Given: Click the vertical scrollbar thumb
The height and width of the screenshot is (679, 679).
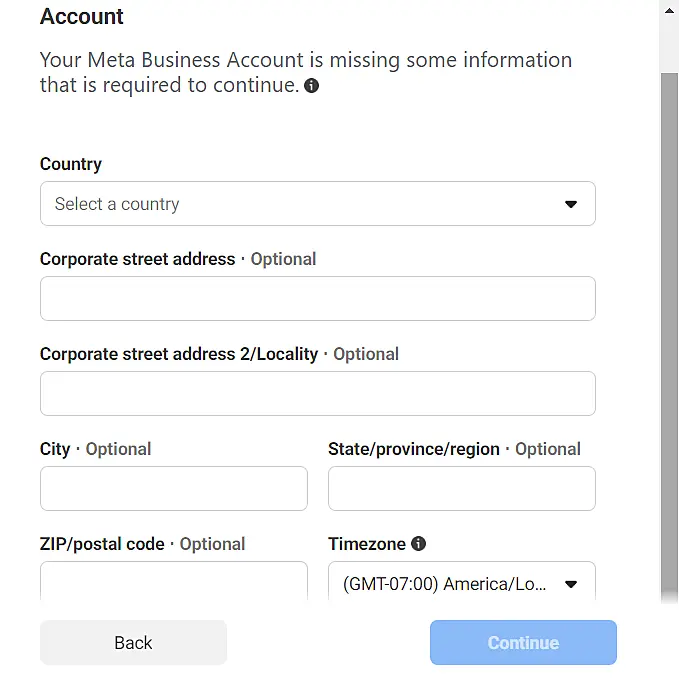Looking at the screenshot, I should coord(669,330).
